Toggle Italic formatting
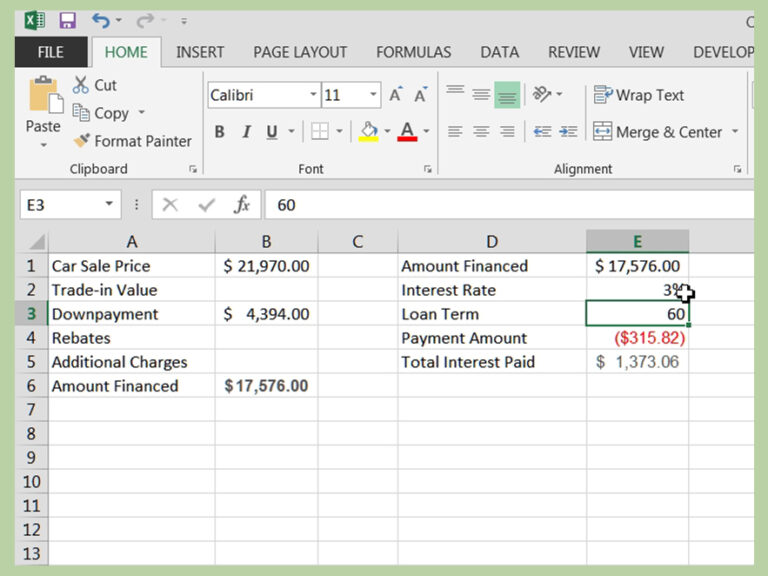The width and height of the screenshot is (768, 576). [x=246, y=132]
